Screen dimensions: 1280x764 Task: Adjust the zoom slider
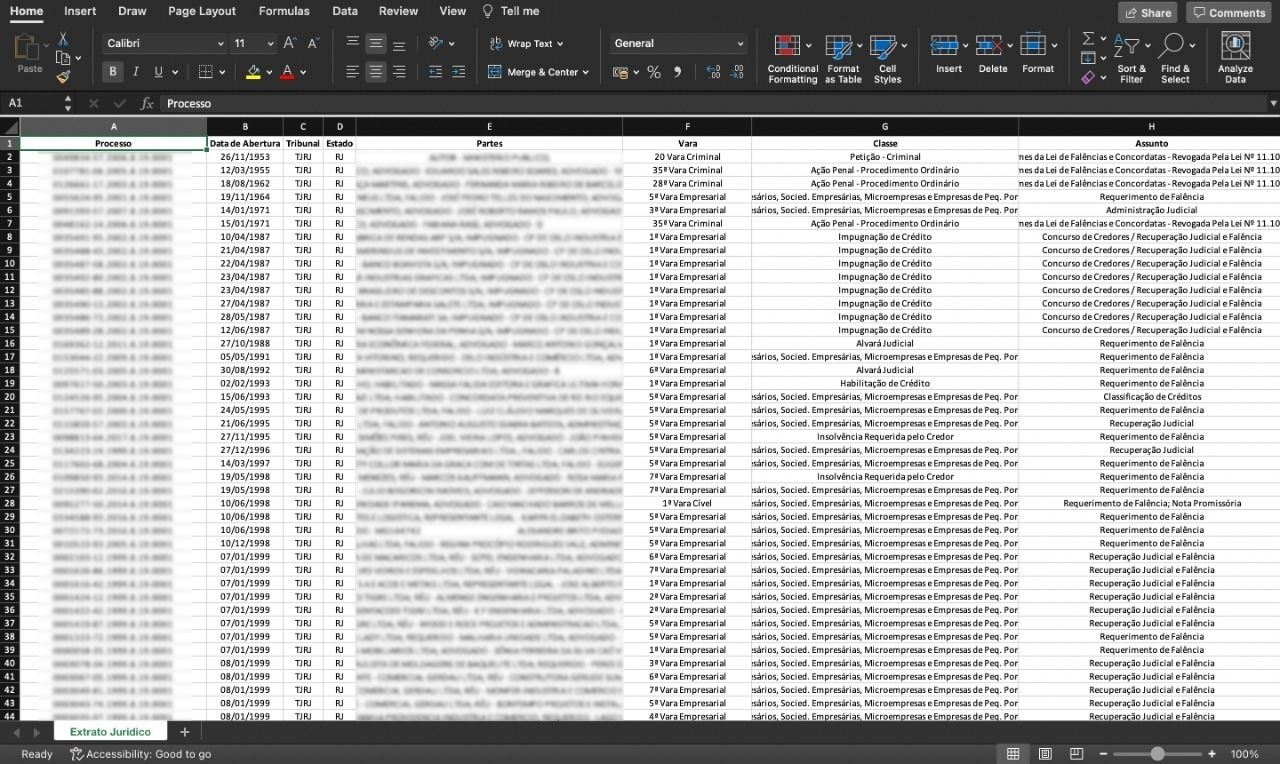point(1160,753)
